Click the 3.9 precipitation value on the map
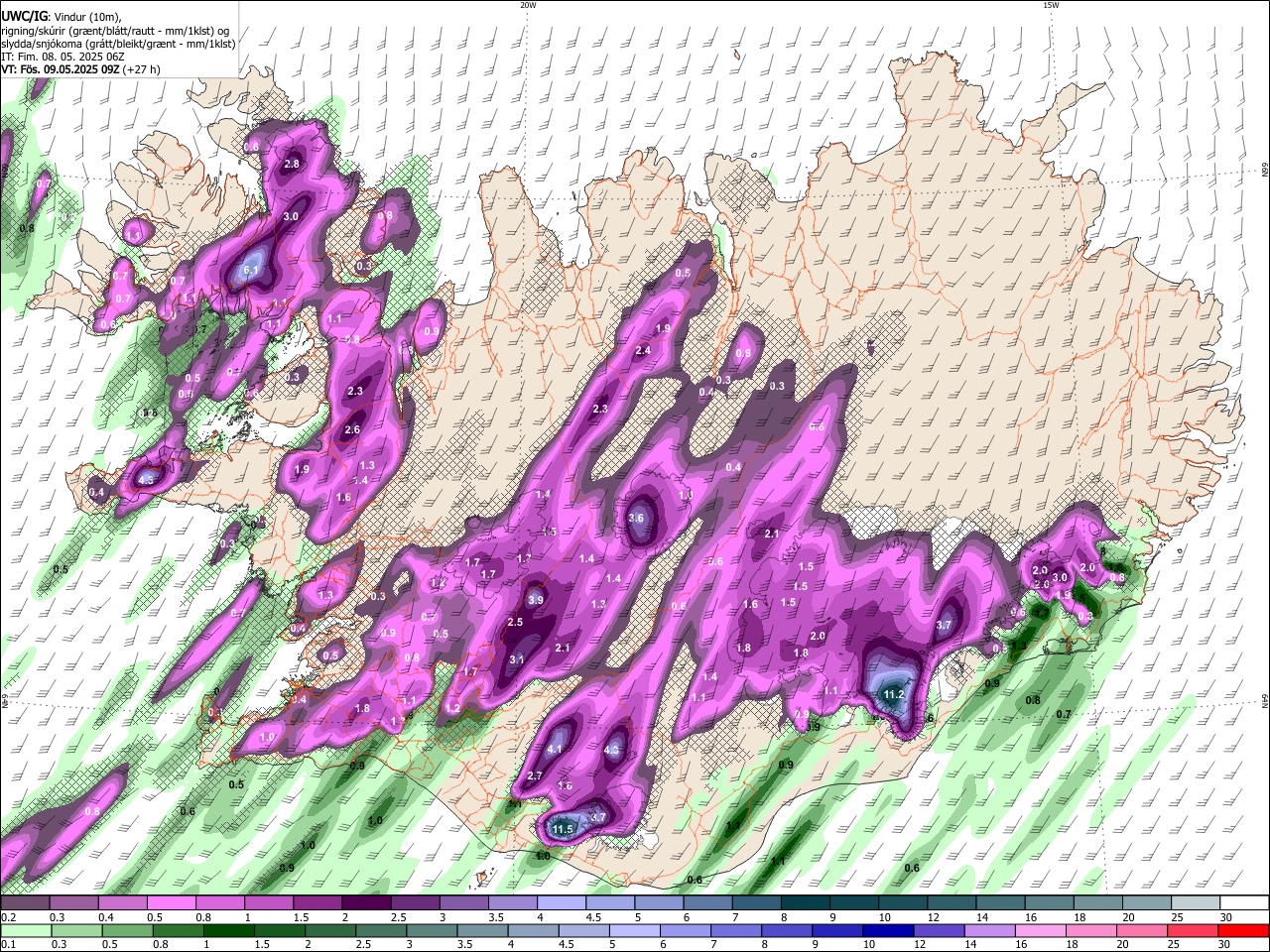1270x952 pixels. tap(536, 600)
